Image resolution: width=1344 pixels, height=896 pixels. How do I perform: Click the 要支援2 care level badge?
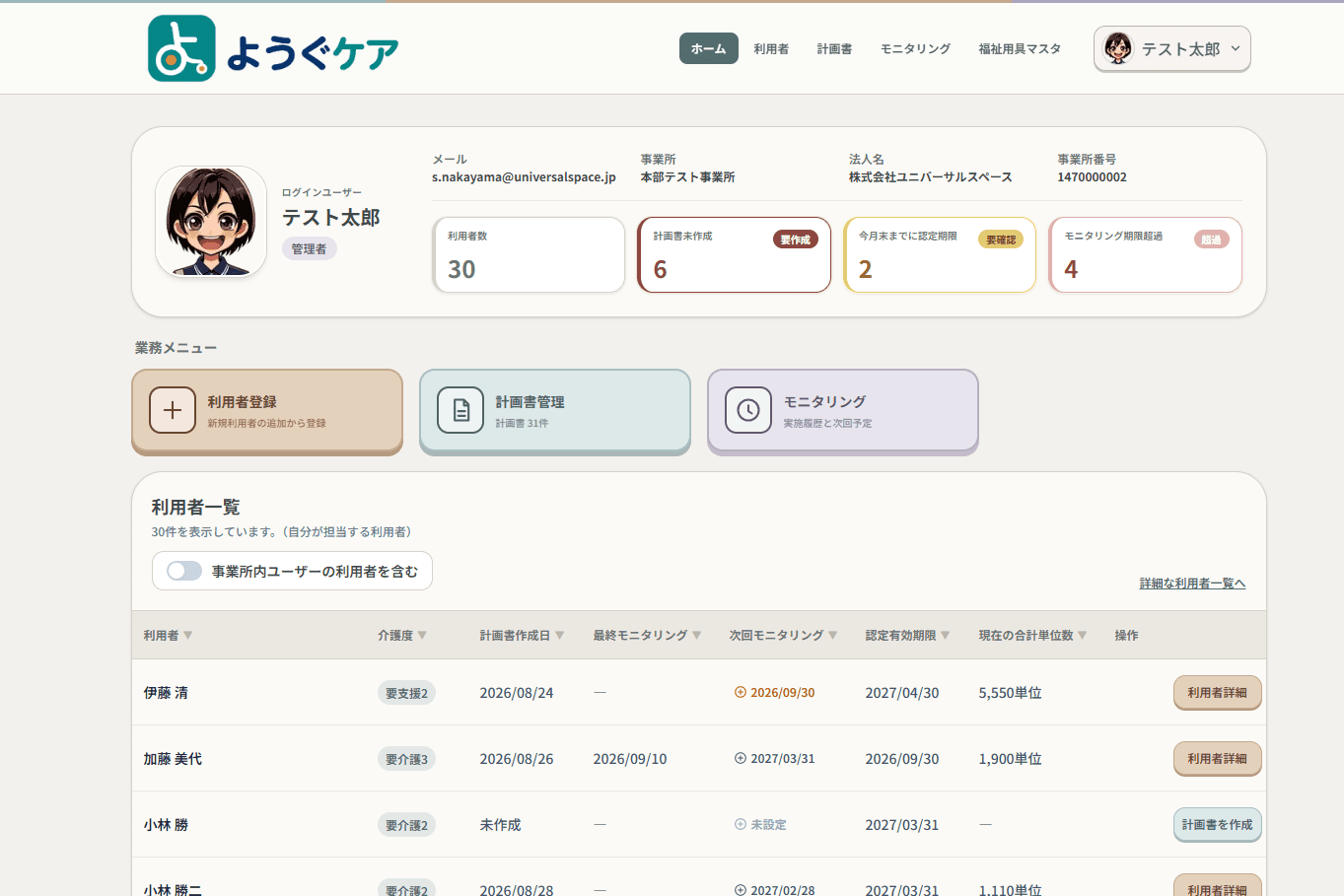click(x=406, y=693)
